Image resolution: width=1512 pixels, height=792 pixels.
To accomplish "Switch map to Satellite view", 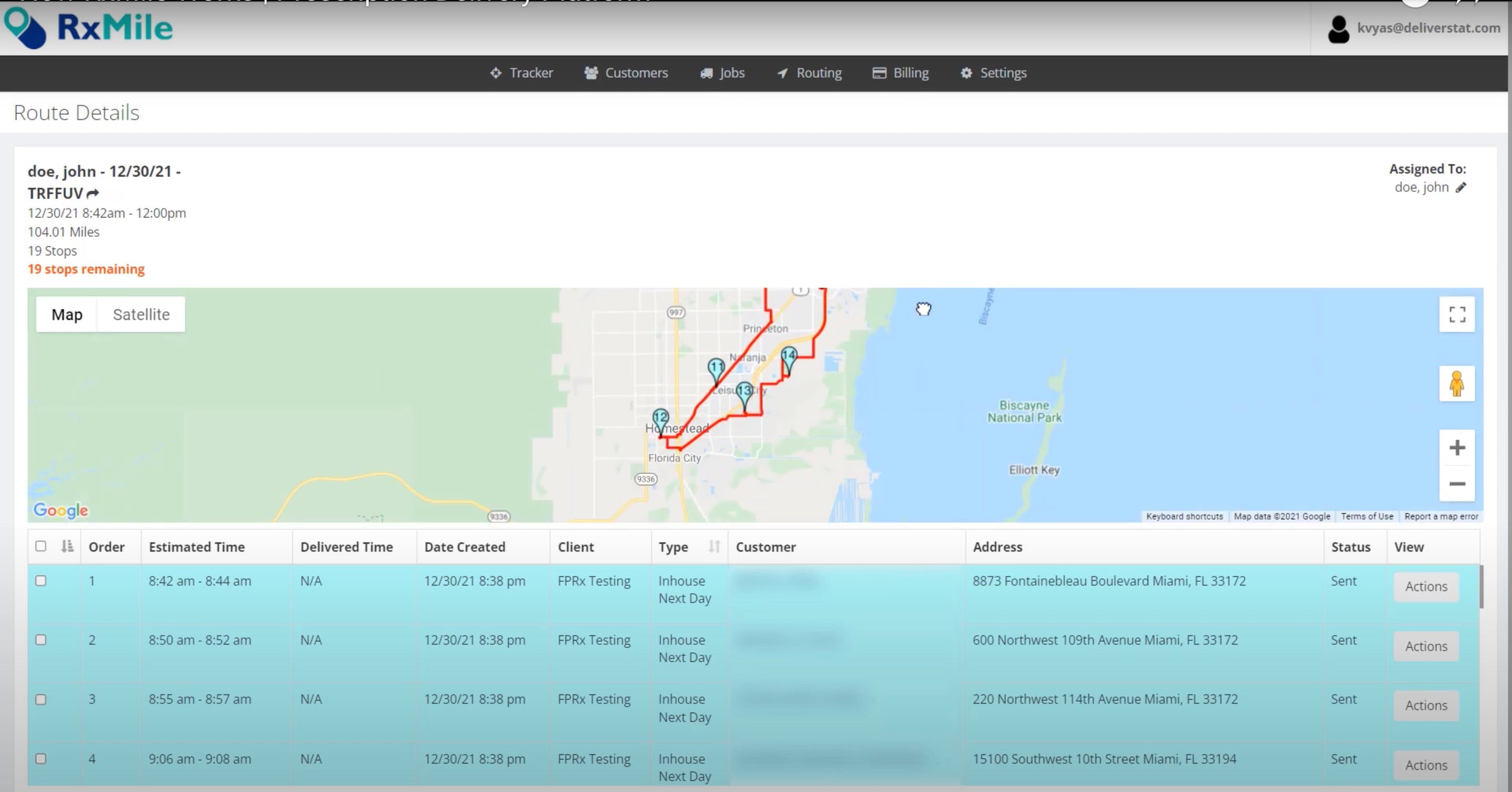I will 141,315.
